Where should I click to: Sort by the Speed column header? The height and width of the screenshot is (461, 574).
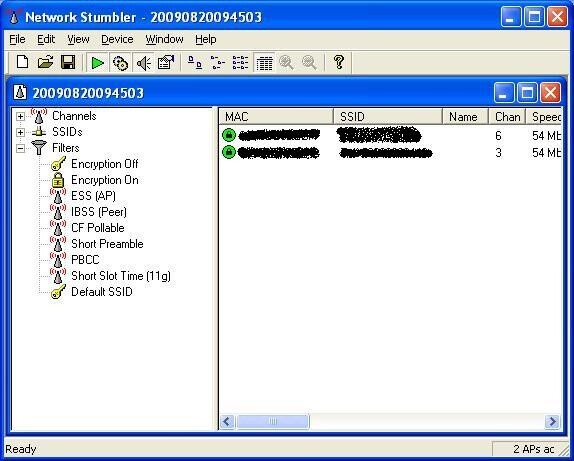544,116
